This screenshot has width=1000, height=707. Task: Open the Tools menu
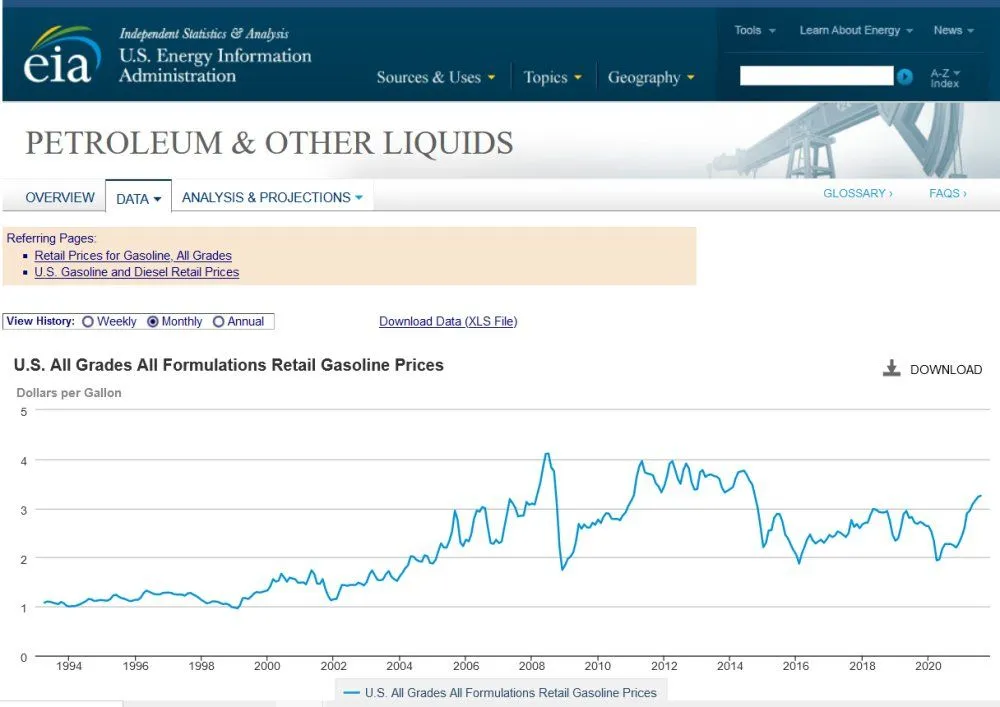point(754,31)
